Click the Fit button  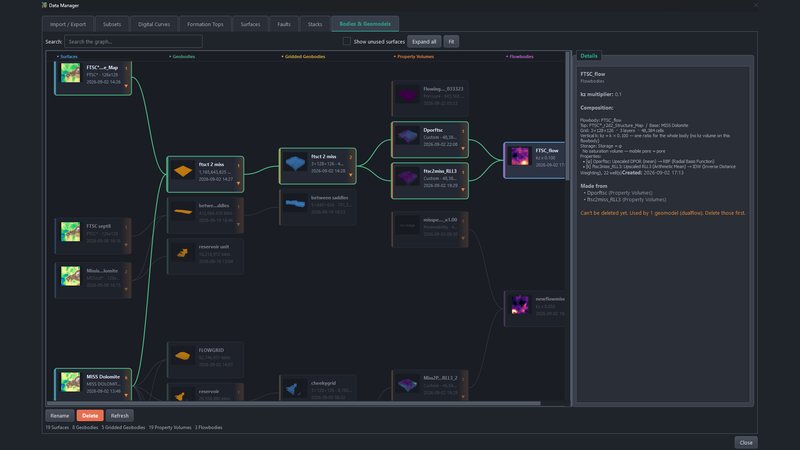click(451, 42)
